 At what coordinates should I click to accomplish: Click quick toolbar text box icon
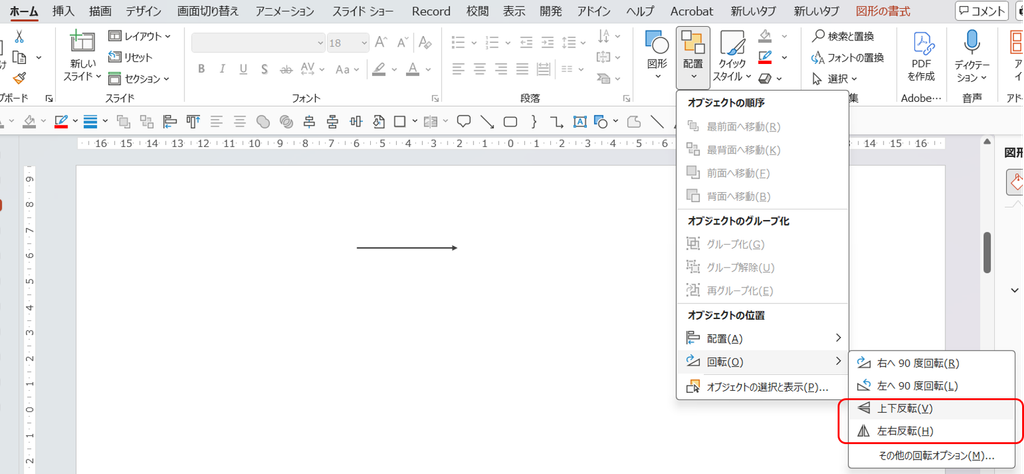(x=580, y=121)
